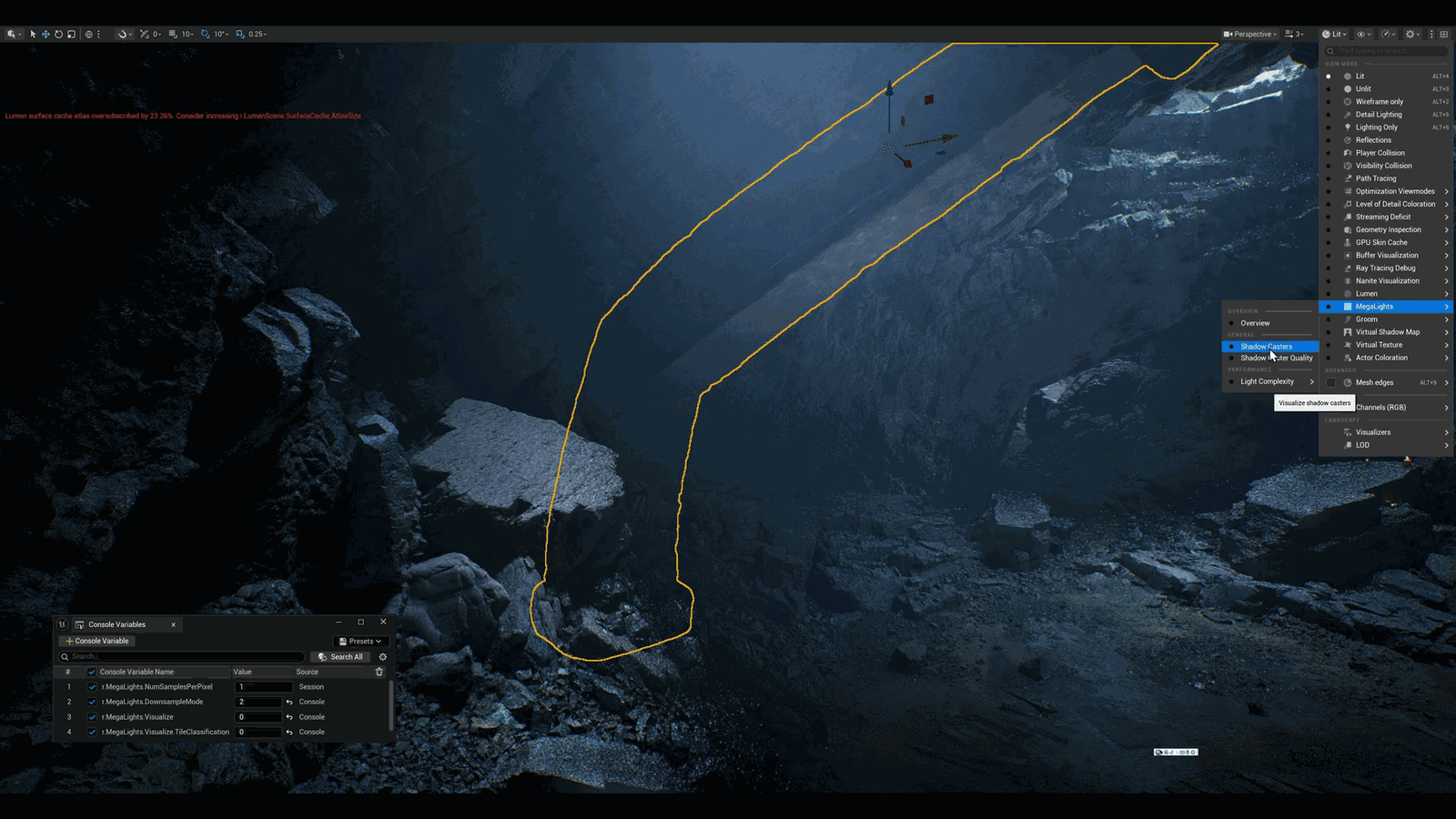Select the arrow Select mode tool

coord(33,34)
